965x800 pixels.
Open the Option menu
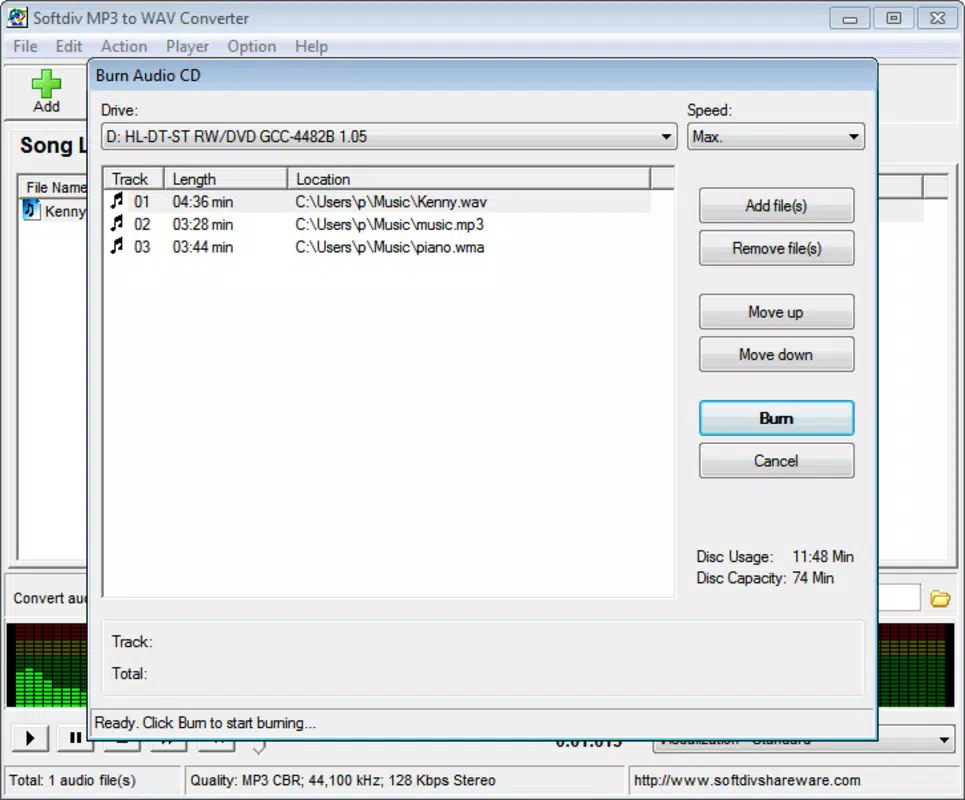point(252,47)
